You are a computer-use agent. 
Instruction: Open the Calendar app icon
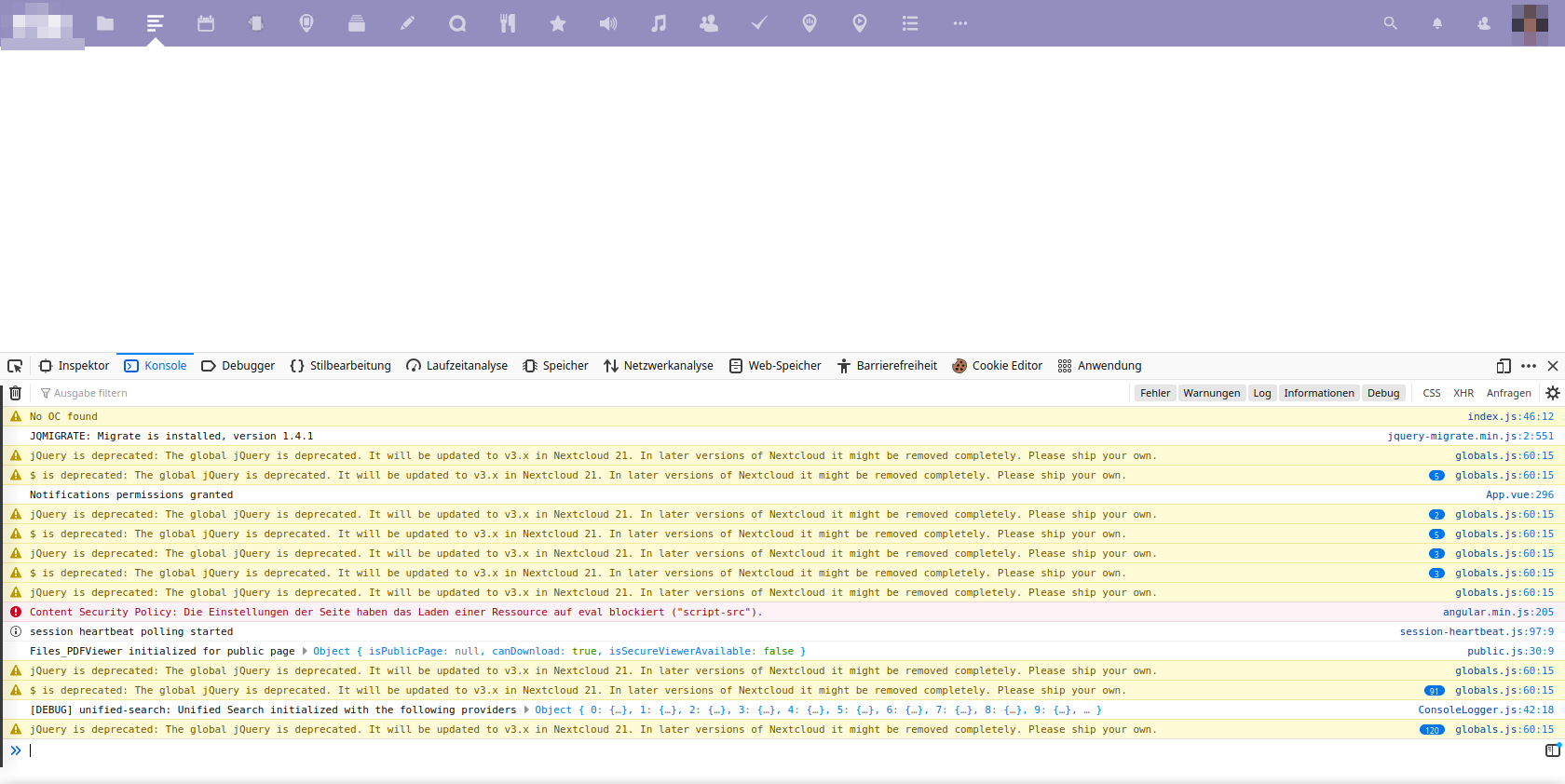point(206,23)
